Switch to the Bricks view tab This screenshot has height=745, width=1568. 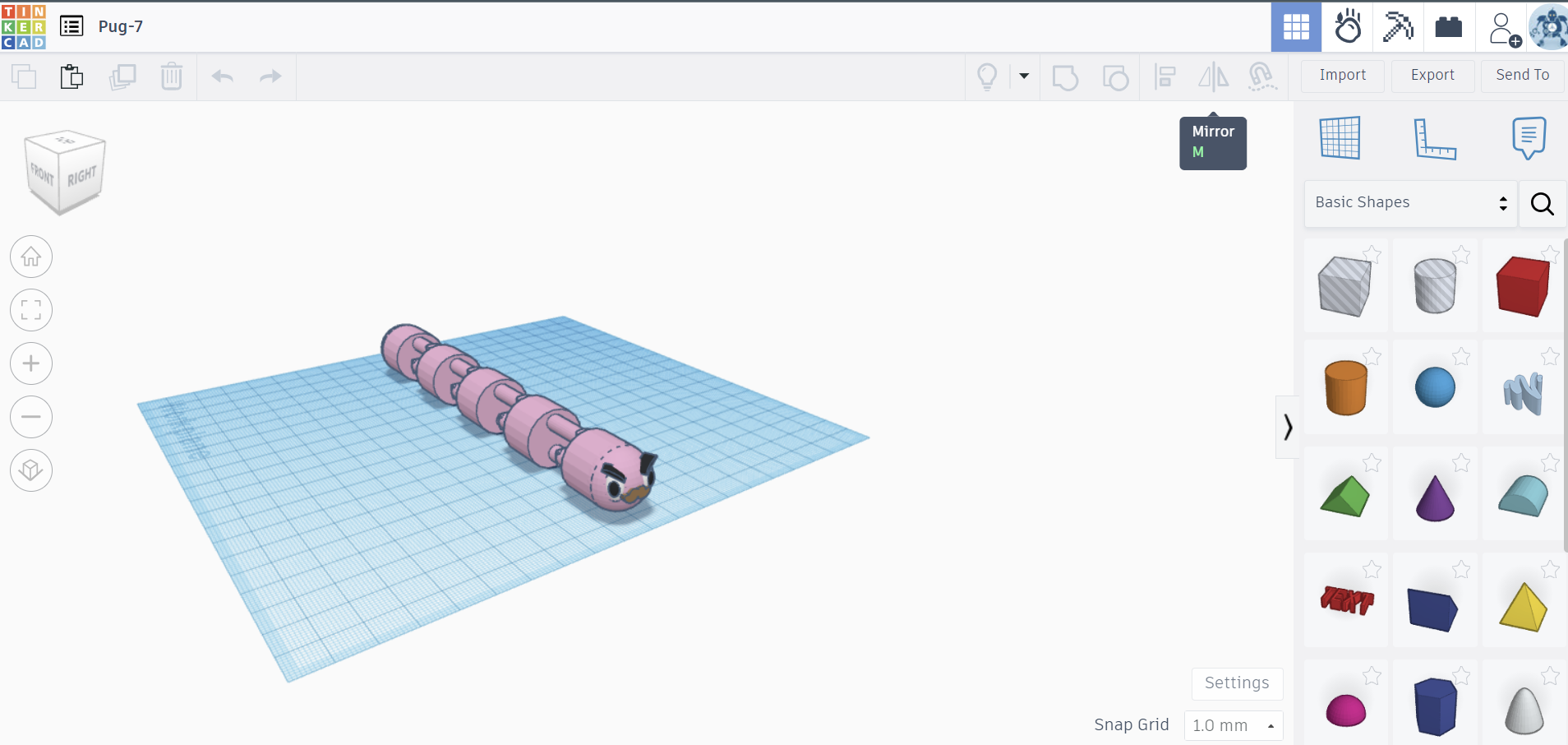1448,27
